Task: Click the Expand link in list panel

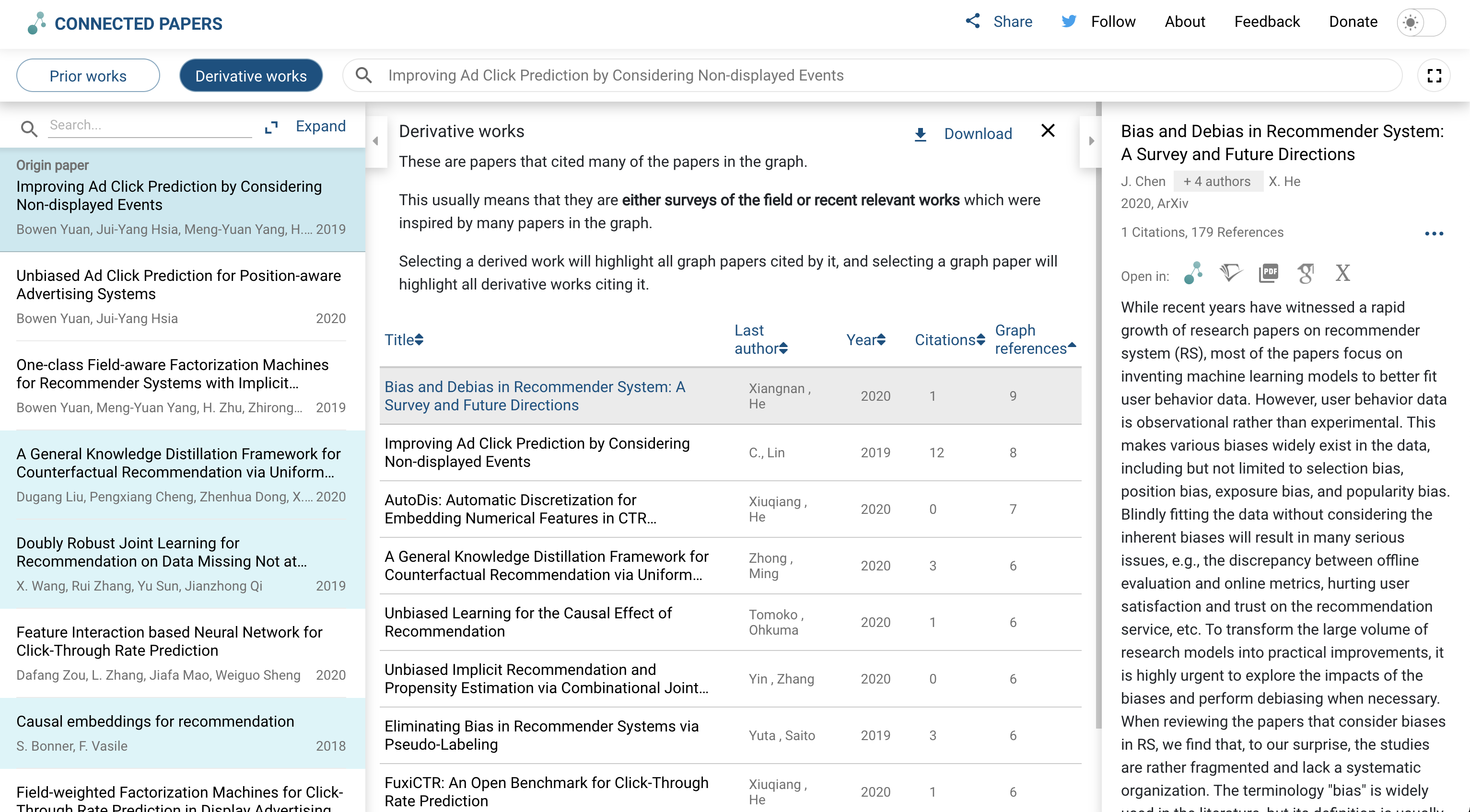Action: (321, 126)
